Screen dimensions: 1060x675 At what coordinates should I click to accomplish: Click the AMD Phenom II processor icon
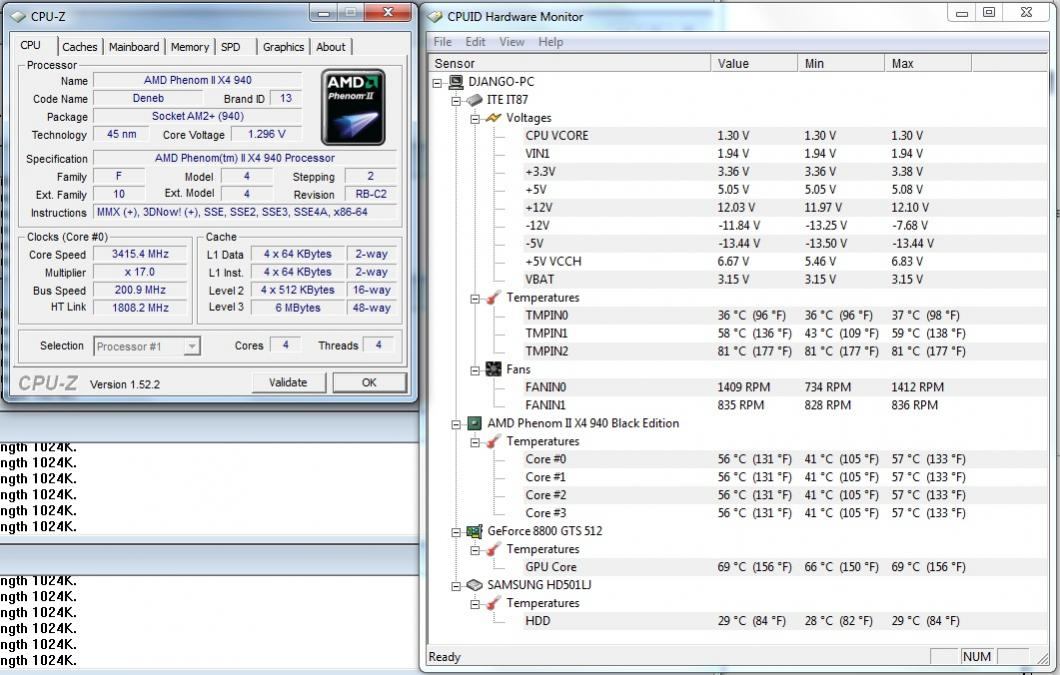click(x=475, y=423)
